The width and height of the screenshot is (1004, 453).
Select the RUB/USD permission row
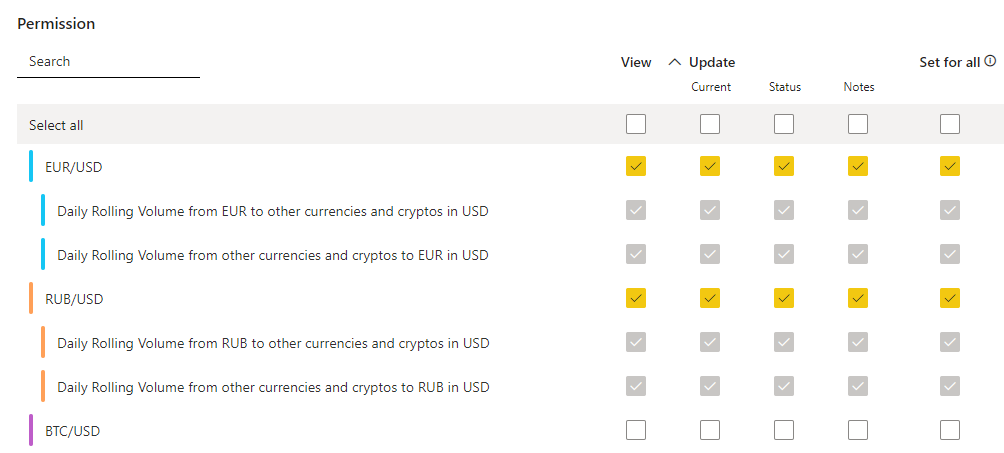(x=74, y=299)
